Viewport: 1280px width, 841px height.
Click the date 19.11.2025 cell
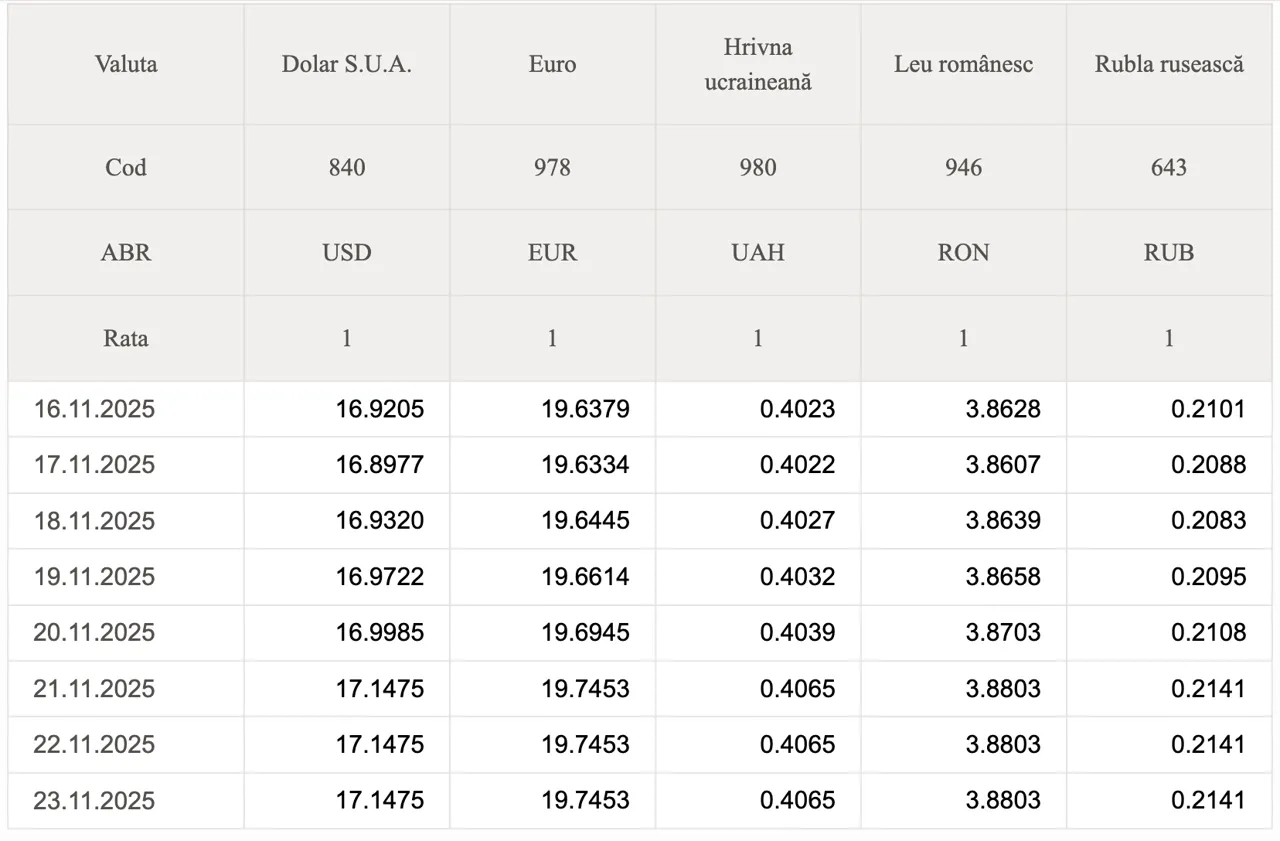coord(94,577)
